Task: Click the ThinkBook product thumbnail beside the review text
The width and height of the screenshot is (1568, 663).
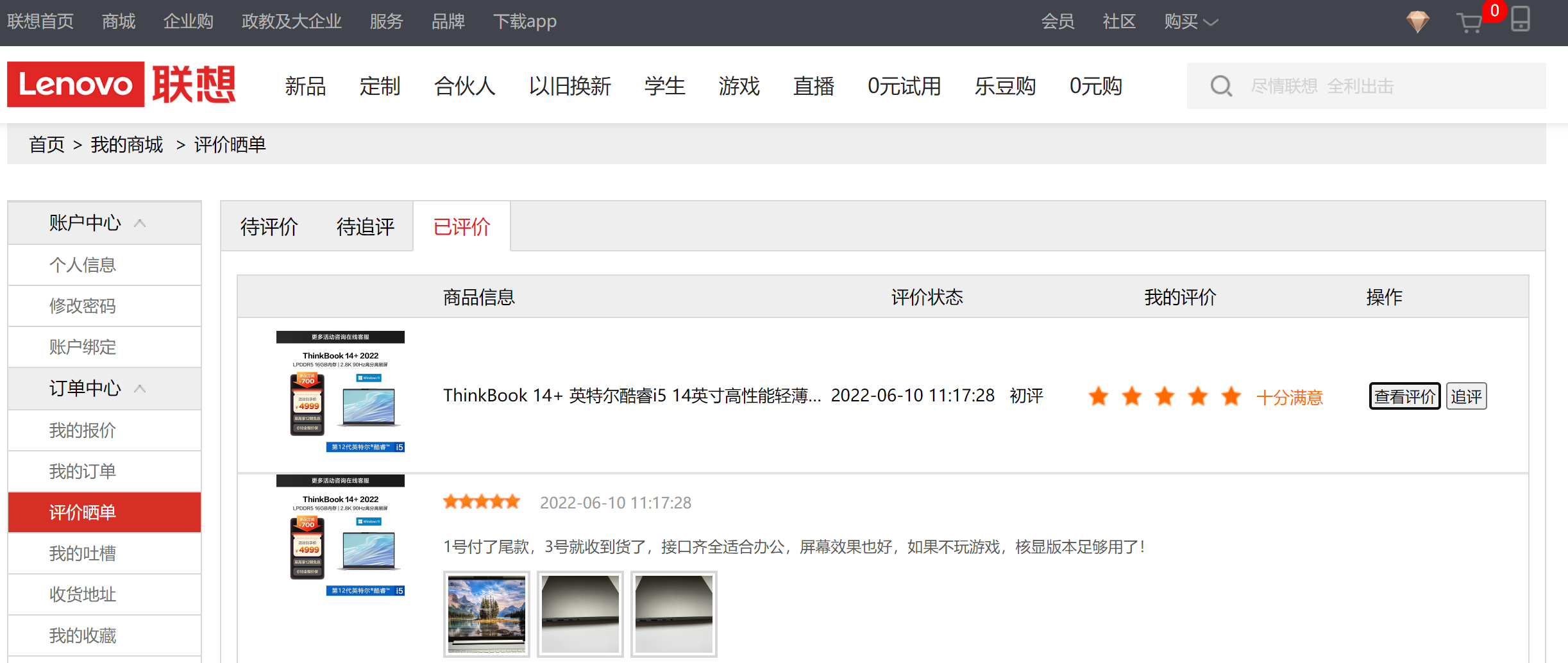Action: click(341, 535)
